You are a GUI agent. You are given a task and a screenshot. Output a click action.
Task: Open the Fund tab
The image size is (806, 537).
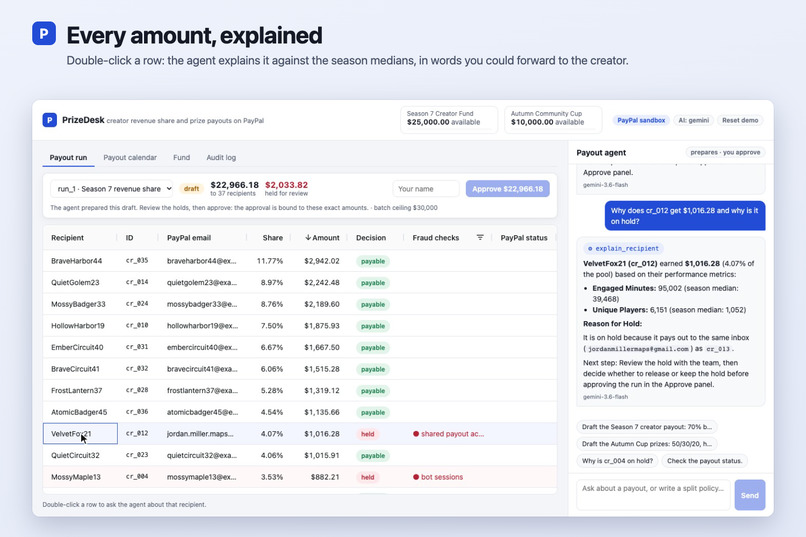(181, 157)
